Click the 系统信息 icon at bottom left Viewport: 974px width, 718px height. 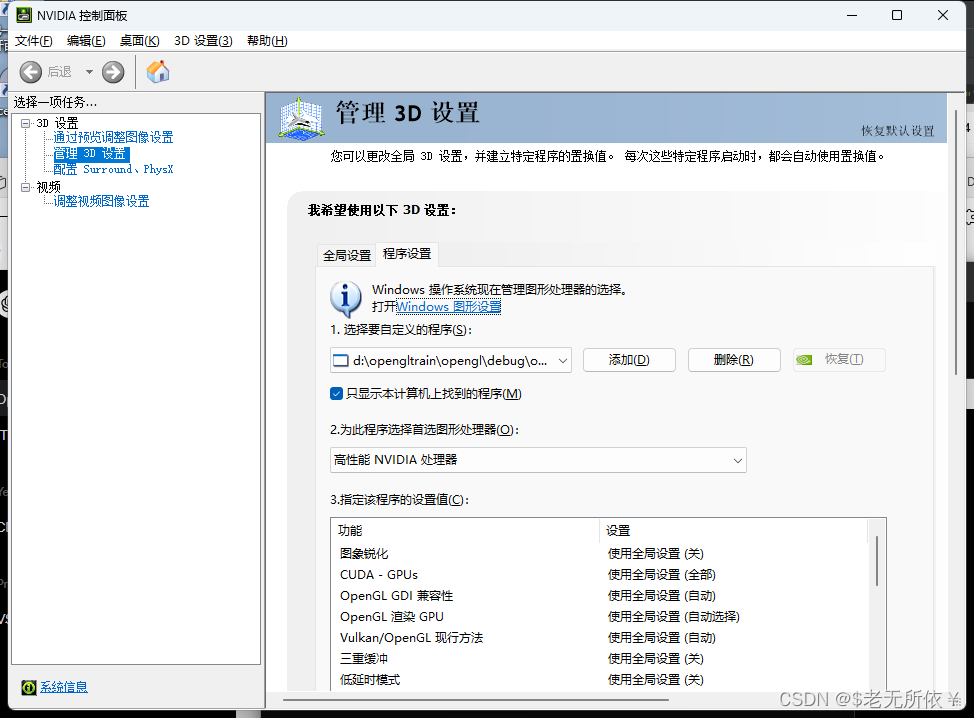[29, 687]
